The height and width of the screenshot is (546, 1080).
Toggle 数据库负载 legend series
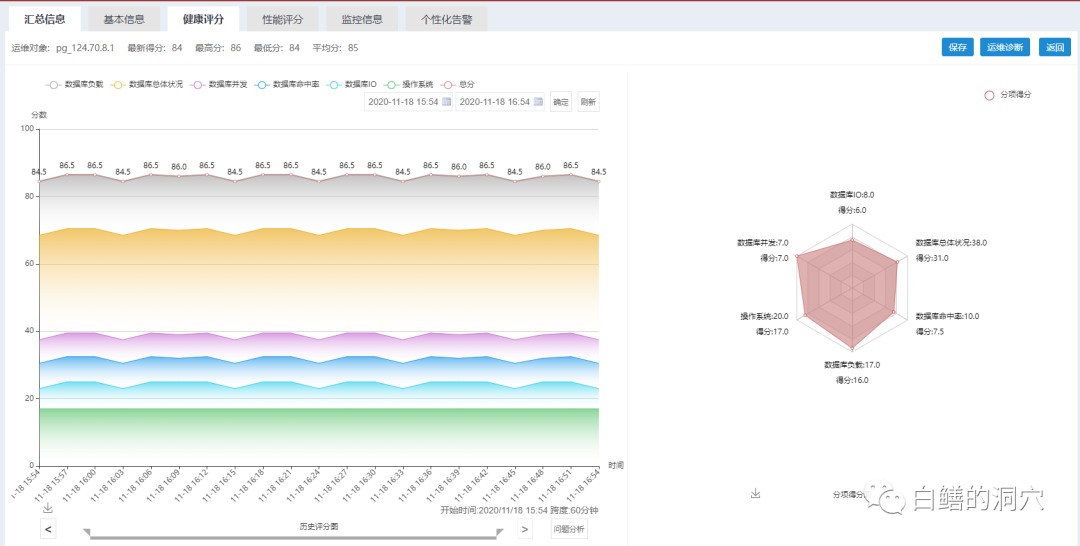click(75, 85)
